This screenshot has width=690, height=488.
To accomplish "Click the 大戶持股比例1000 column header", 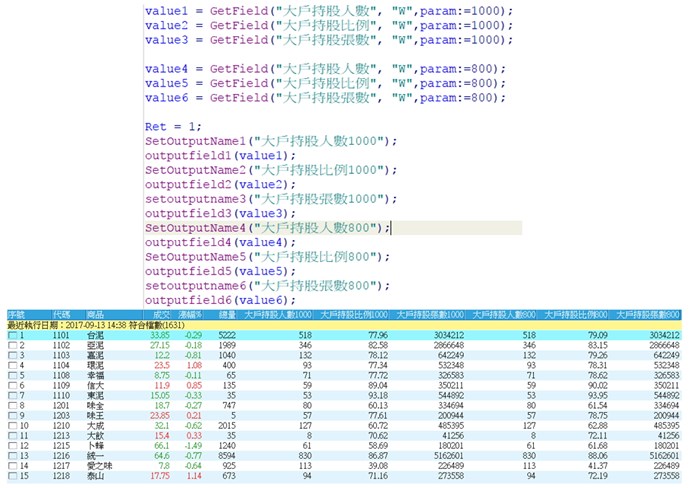I will (x=353, y=315).
